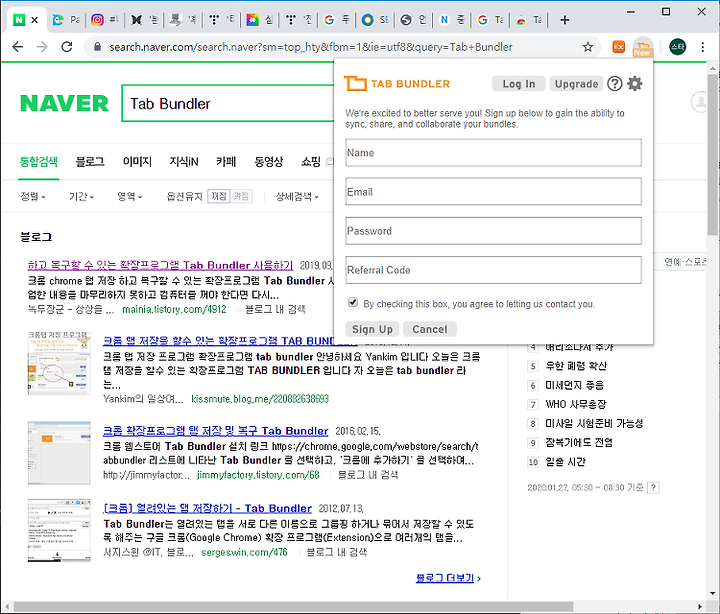Go back to previous page
Screen dimensions: 720x614
(17, 47)
